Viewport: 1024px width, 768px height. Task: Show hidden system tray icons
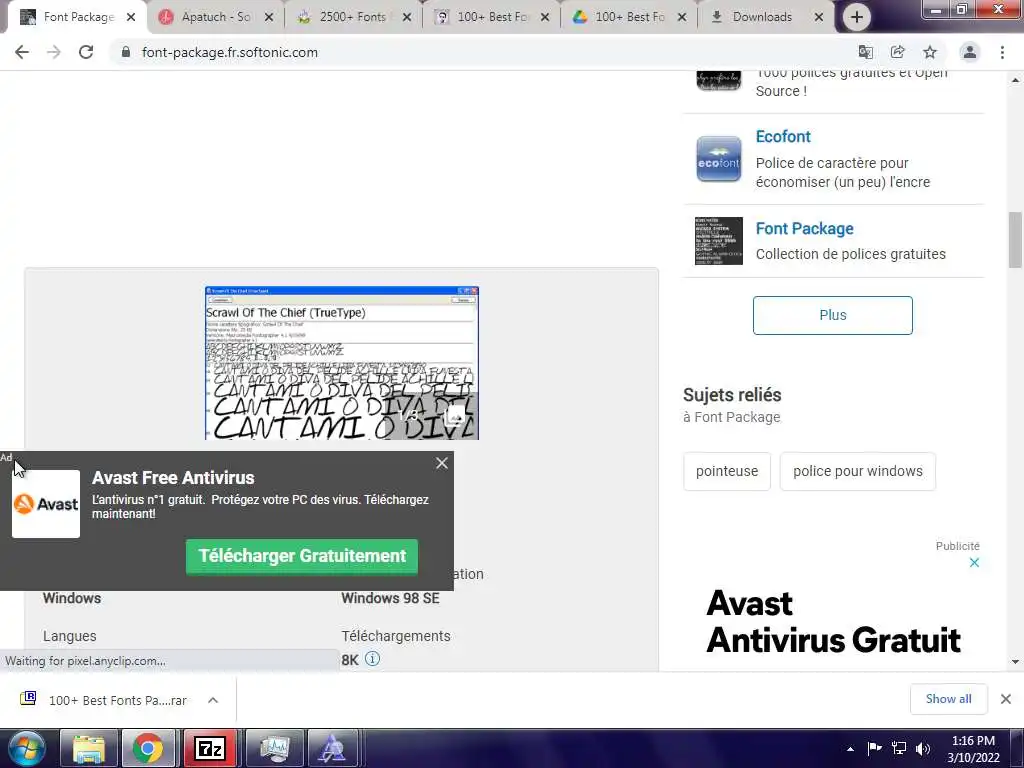pos(850,749)
